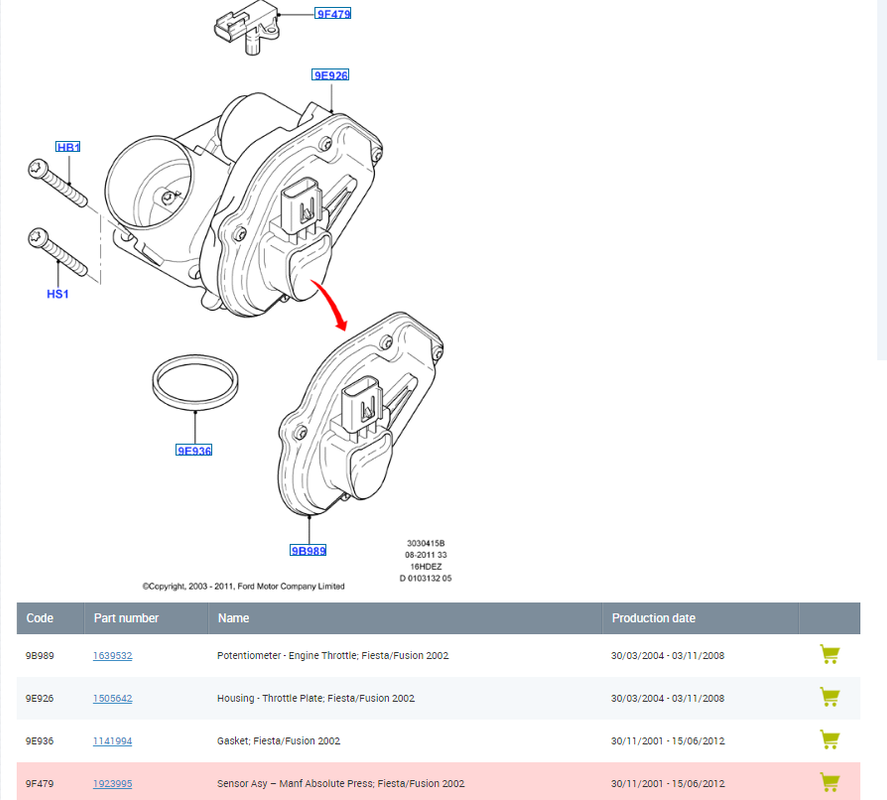This screenshot has height=800, width=887.
Task: Add part 9B989 potentiometer to cart
Action: 829,655
